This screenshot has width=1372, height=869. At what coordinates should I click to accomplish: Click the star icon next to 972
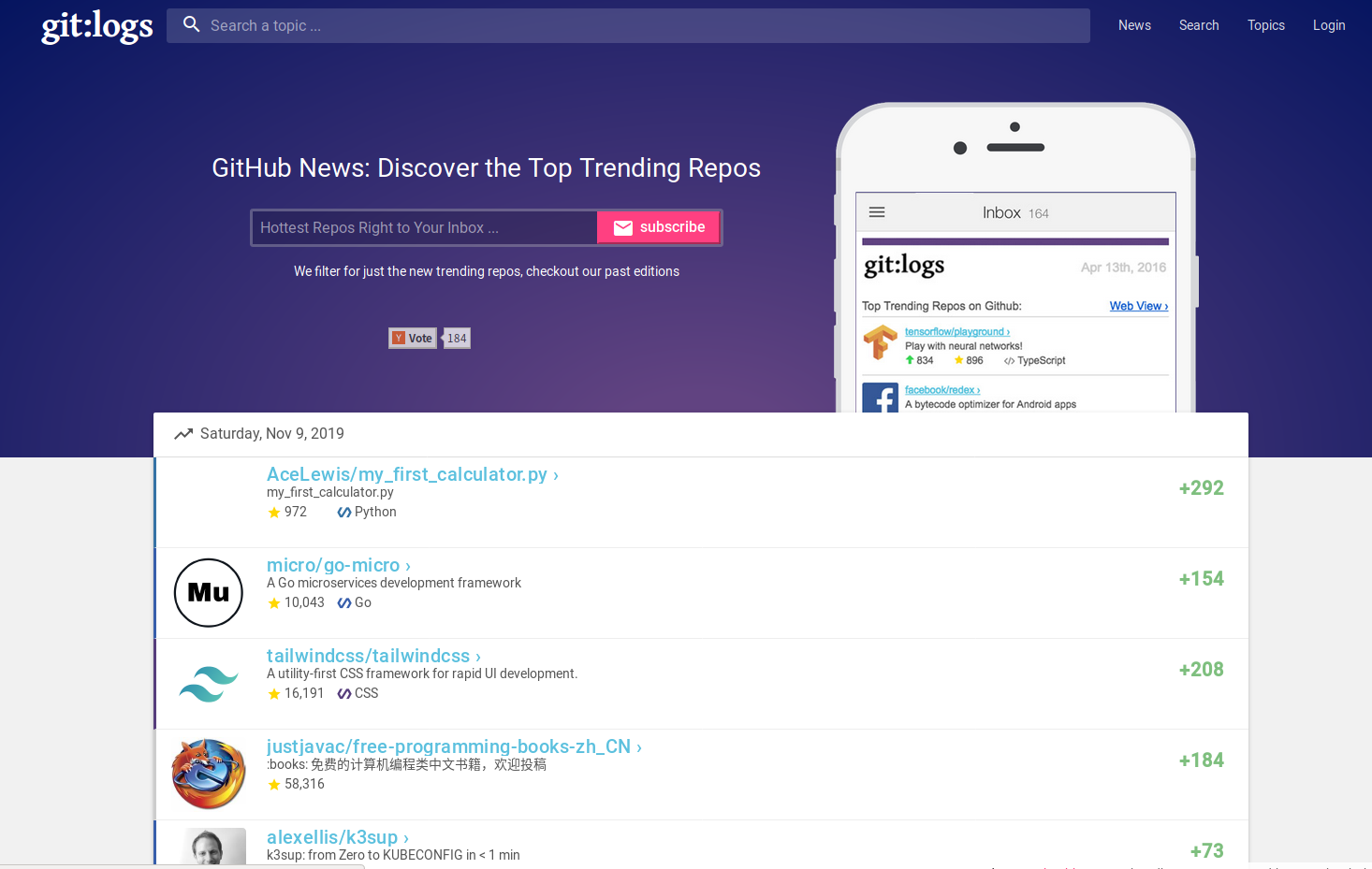pos(274,513)
